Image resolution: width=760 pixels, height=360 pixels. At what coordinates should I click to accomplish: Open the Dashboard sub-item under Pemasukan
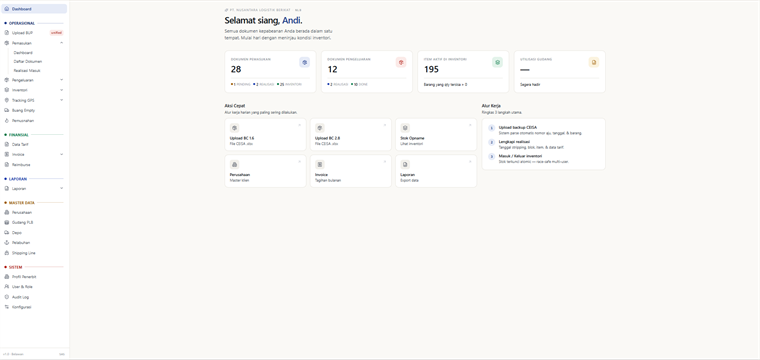tap(23, 52)
